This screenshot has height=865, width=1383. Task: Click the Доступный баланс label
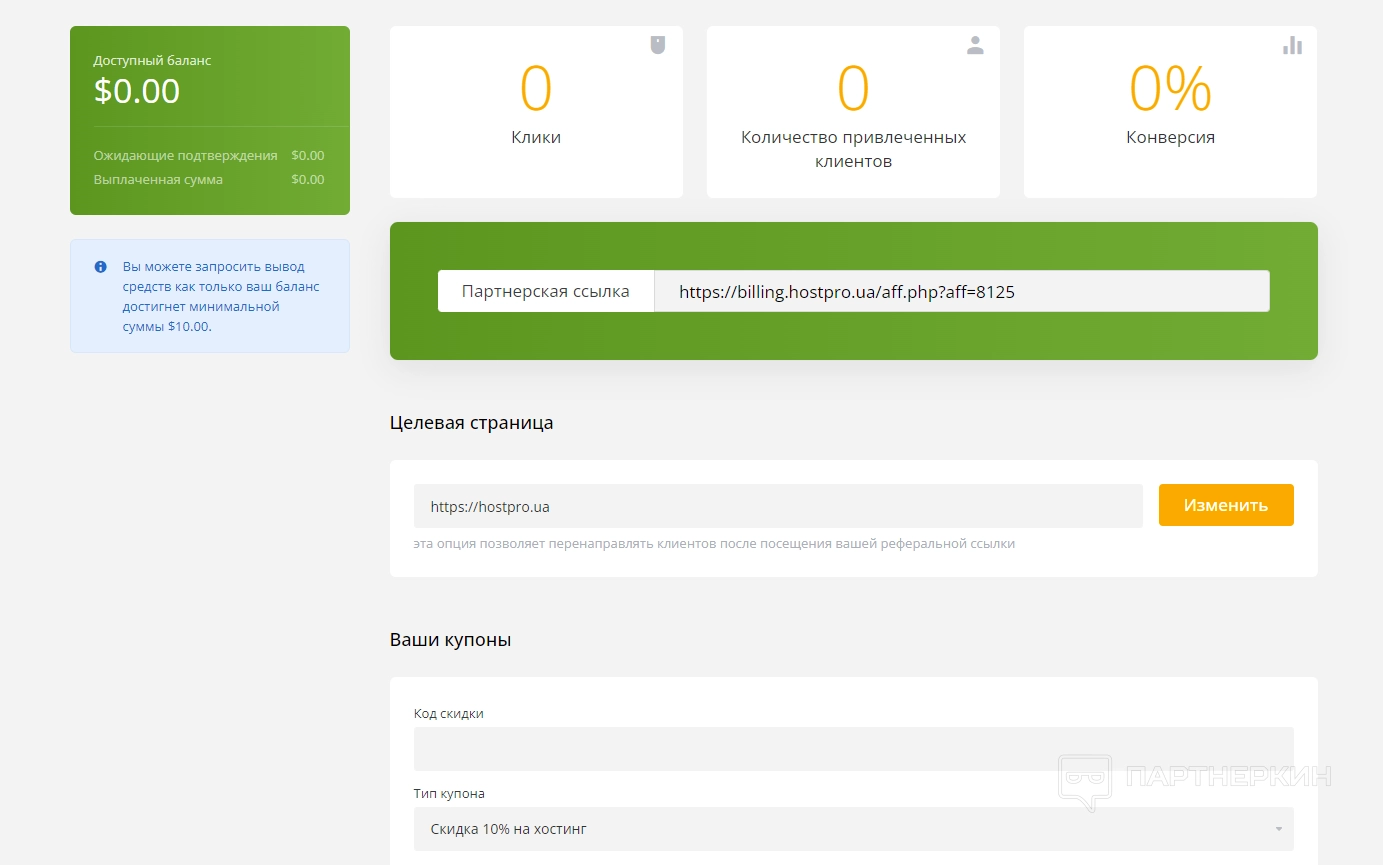[152, 61]
